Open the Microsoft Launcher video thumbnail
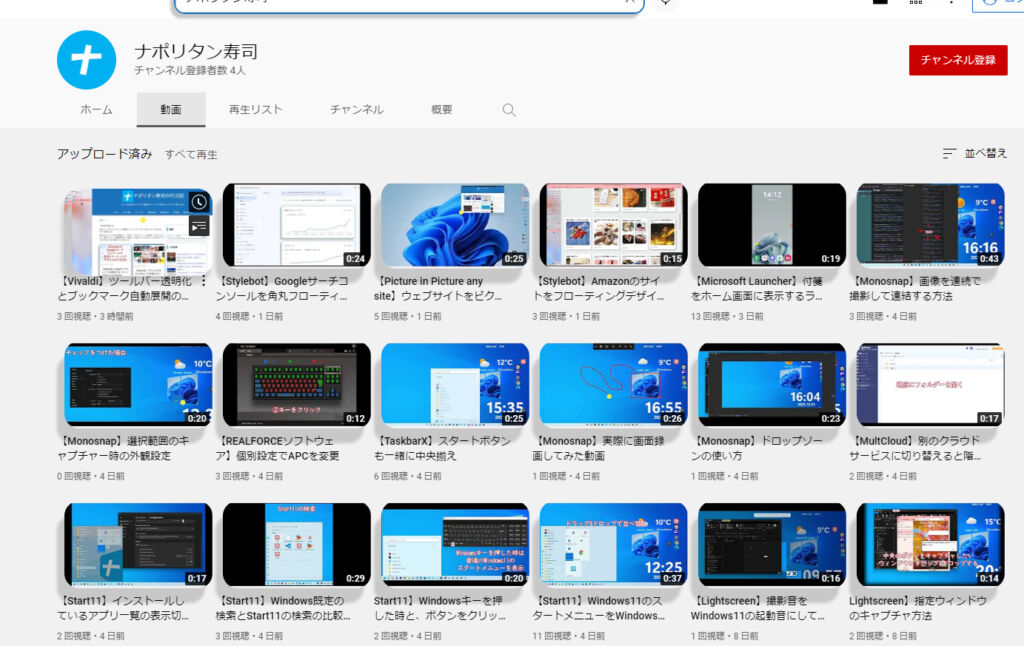The height and width of the screenshot is (646, 1024). pos(772,225)
